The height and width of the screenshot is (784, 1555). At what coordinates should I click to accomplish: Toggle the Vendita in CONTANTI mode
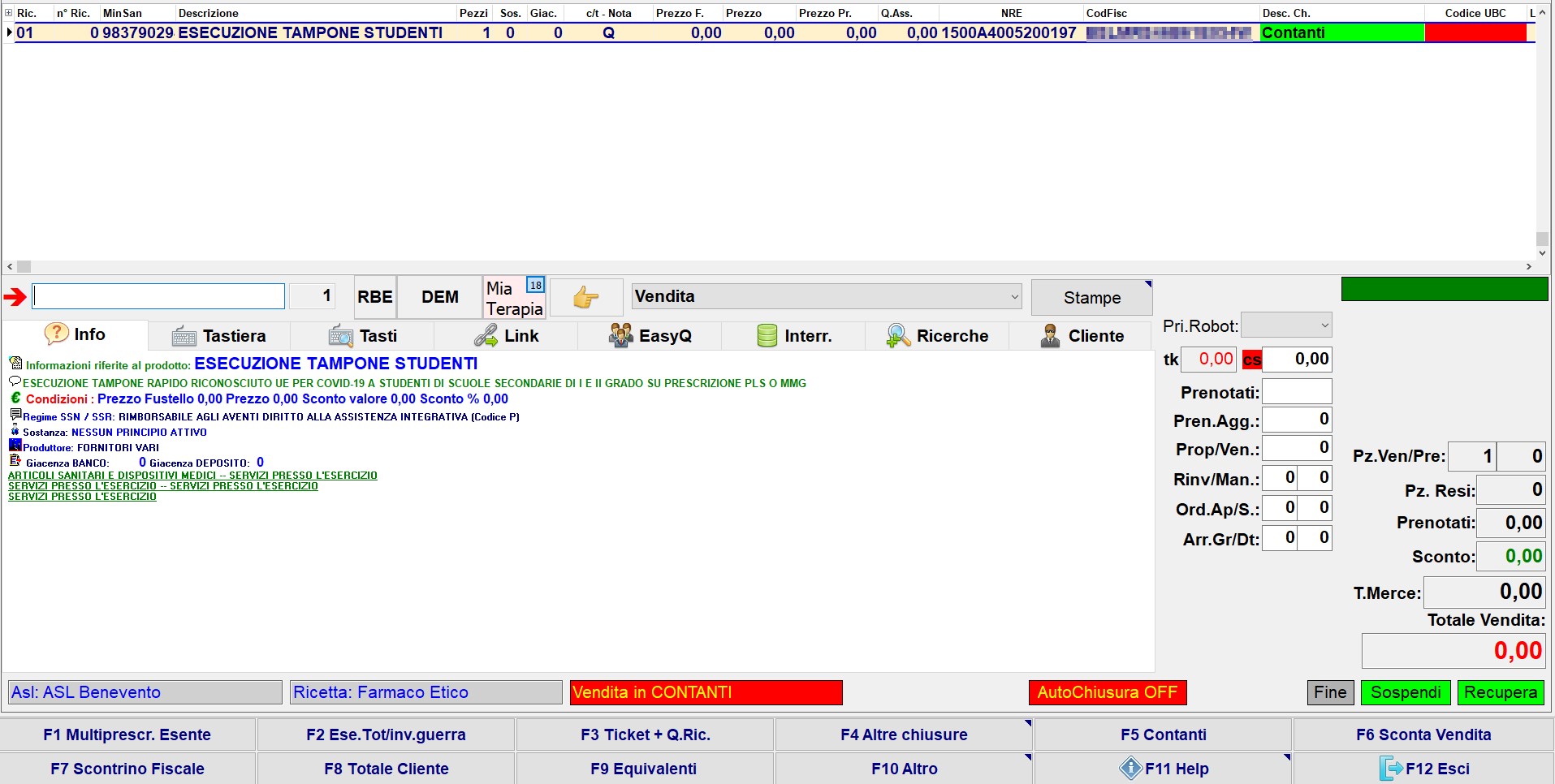[x=706, y=692]
